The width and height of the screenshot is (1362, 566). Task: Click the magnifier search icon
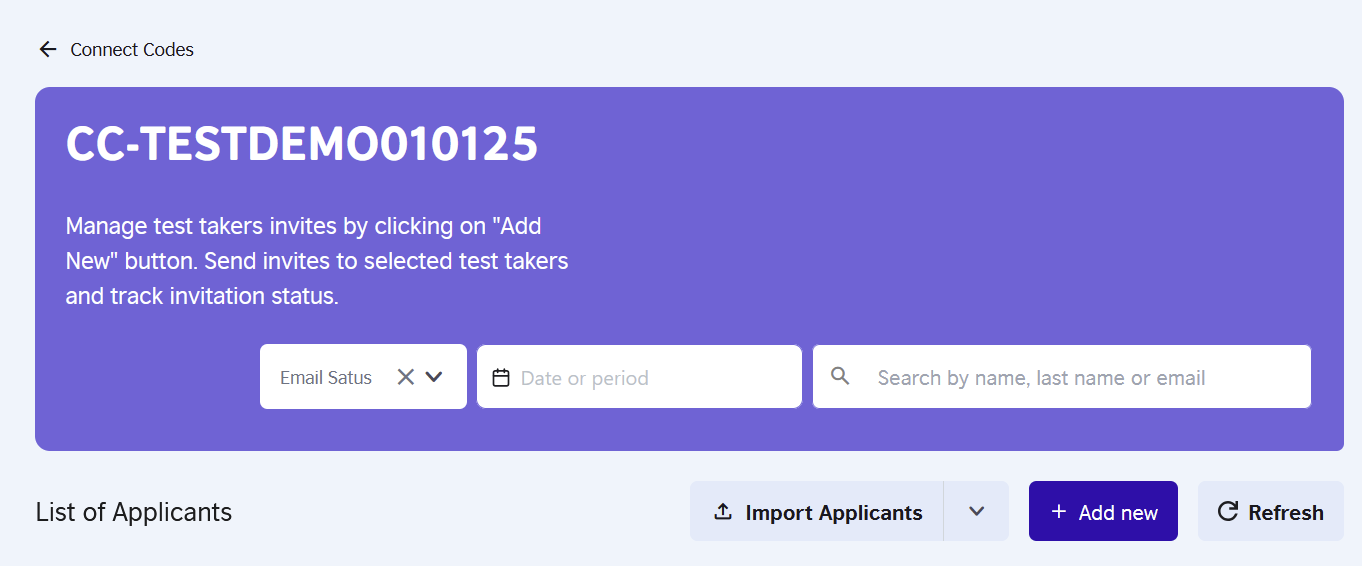coord(840,376)
